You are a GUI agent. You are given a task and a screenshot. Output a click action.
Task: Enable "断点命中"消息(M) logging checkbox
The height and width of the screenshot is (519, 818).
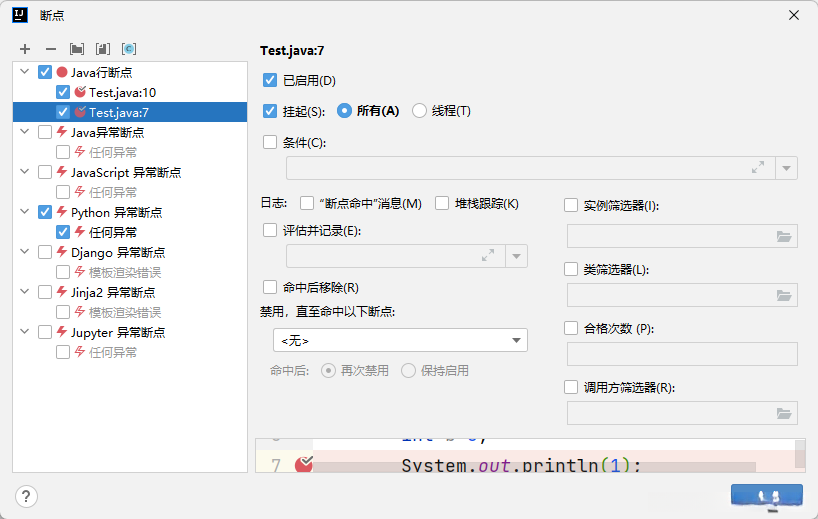point(307,203)
